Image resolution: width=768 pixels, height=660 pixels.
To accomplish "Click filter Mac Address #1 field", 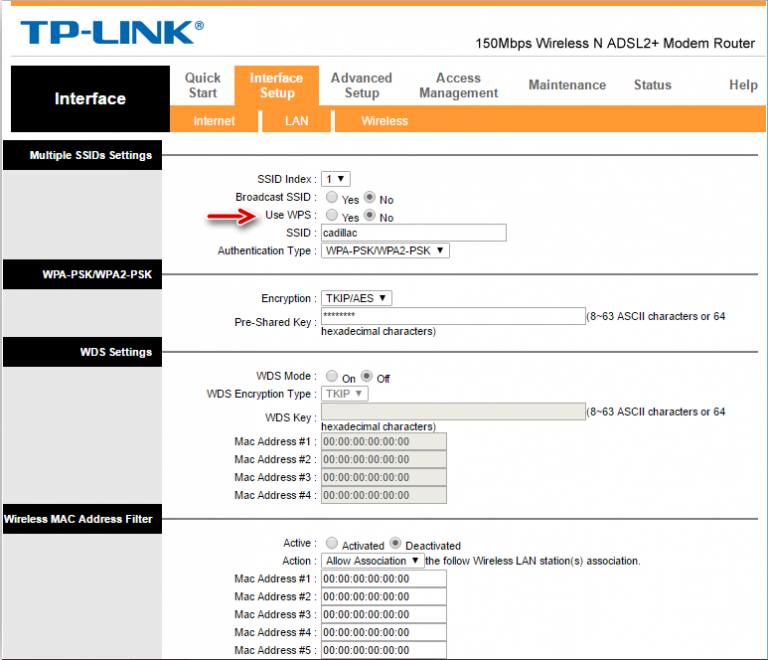I will coord(384,578).
